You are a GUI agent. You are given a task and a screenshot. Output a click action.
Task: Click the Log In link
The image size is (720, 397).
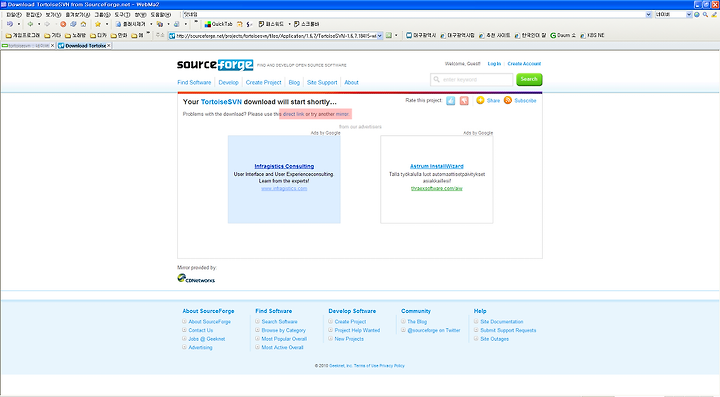(494, 64)
